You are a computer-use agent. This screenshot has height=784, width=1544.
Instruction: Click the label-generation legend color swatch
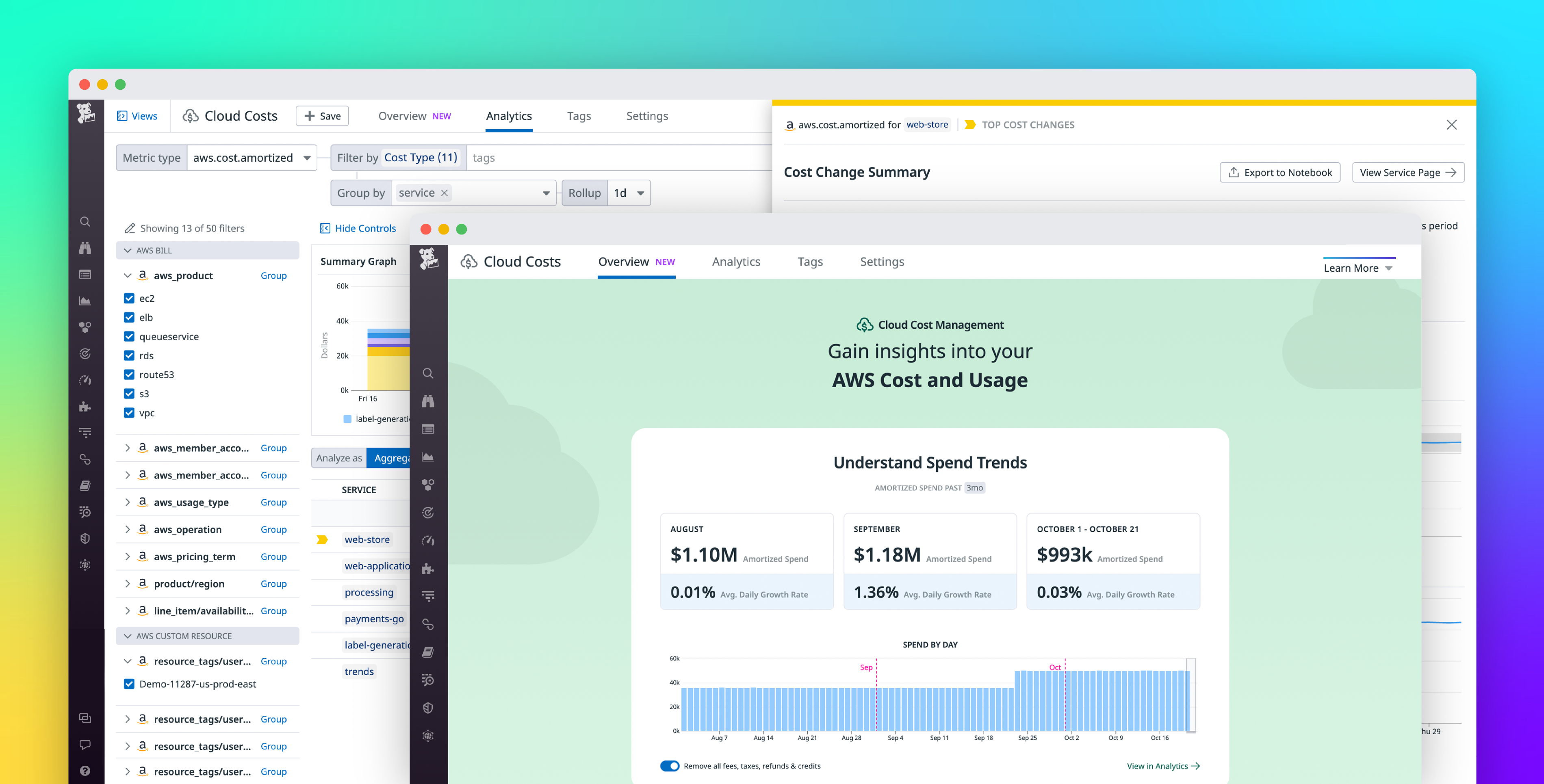[348, 419]
